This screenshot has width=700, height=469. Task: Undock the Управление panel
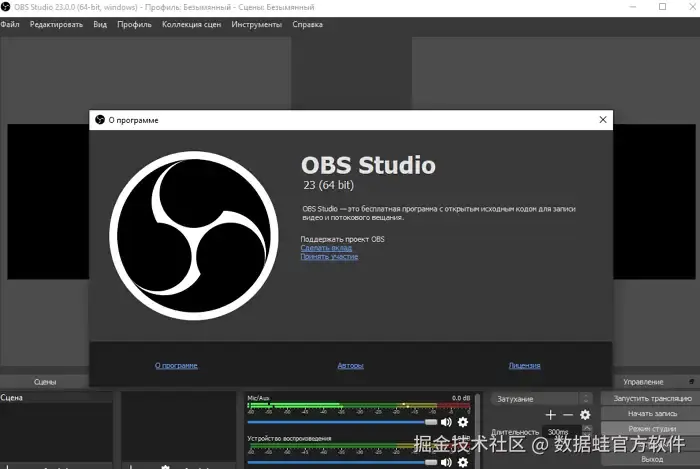point(692,382)
